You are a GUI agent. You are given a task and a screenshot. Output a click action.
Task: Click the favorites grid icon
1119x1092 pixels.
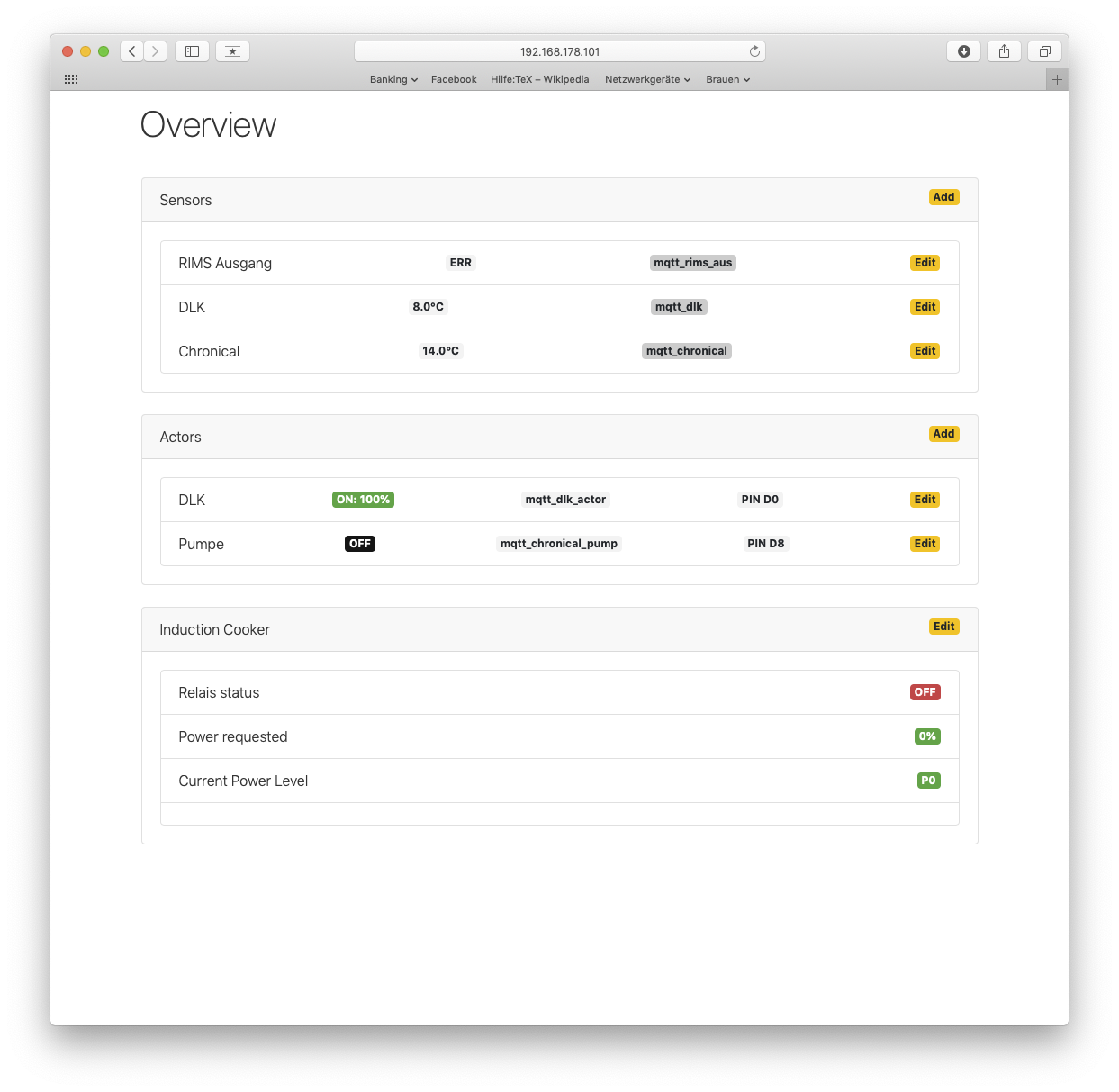tap(71, 80)
